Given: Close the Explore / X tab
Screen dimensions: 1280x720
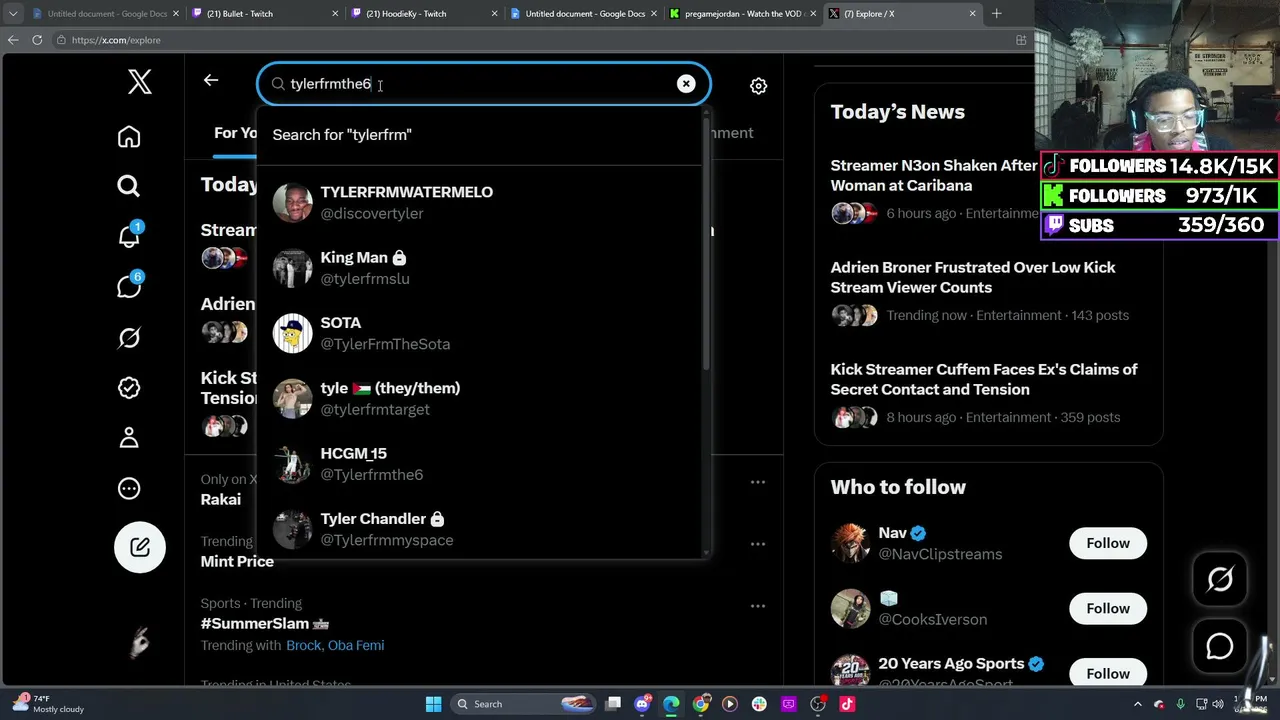Looking at the screenshot, I should coord(973,14).
